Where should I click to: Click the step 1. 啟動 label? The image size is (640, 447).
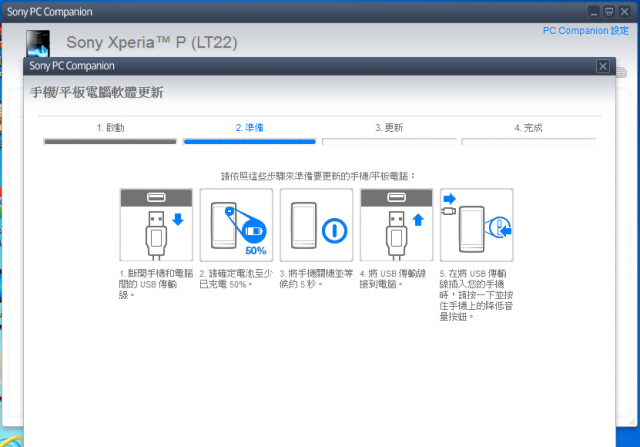110,128
